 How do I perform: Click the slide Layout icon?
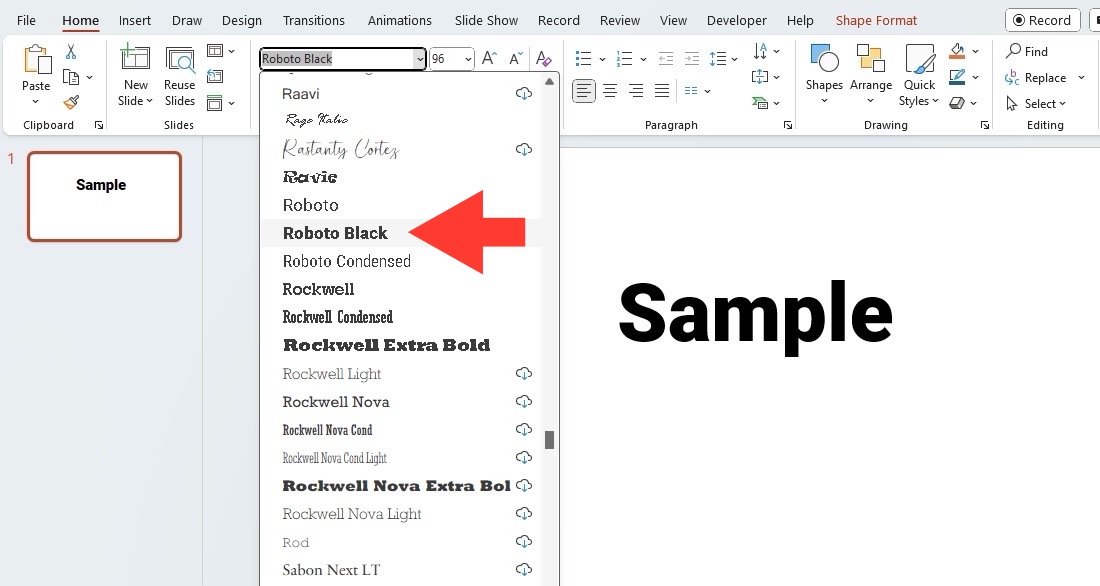pyautogui.click(x=215, y=51)
